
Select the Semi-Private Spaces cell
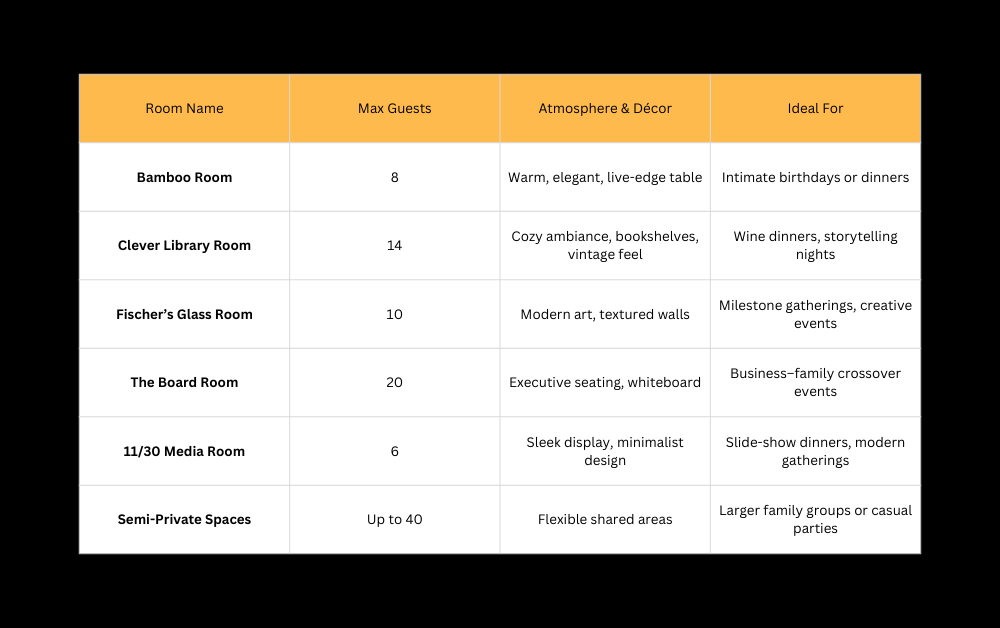point(184,519)
